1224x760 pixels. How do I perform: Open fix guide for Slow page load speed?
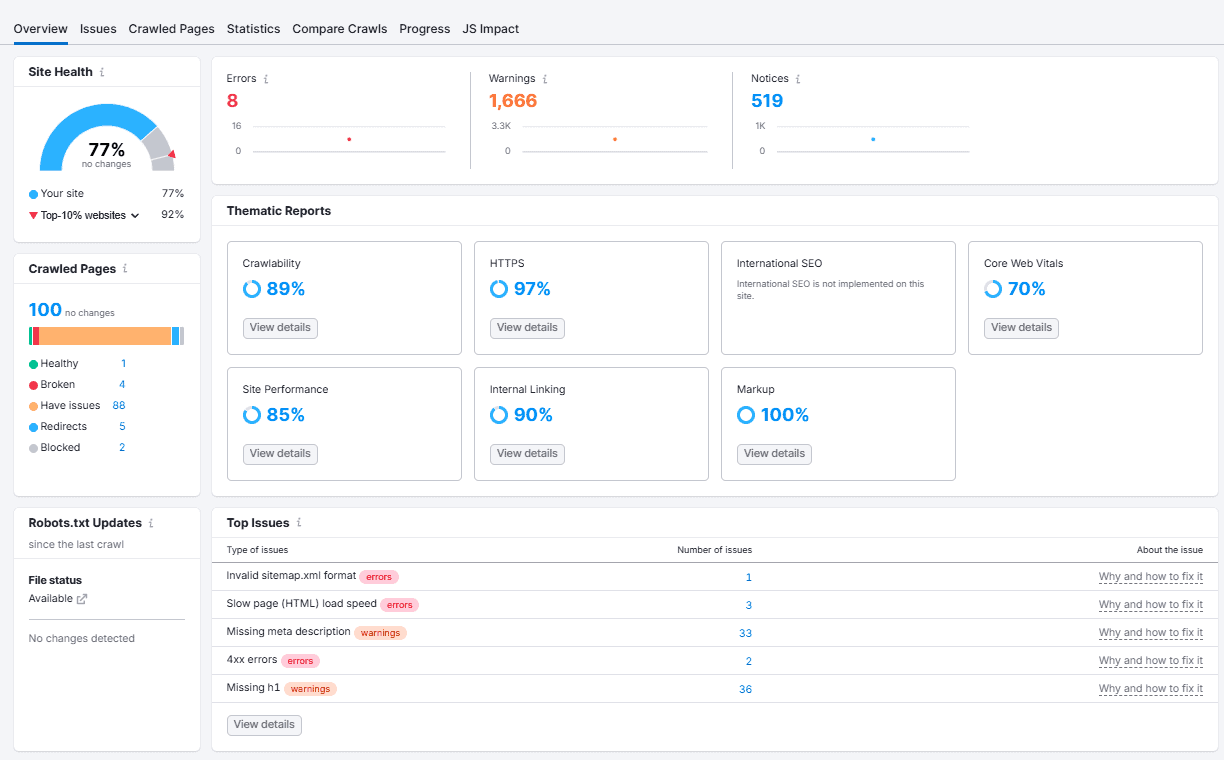pyautogui.click(x=1151, y=605)
